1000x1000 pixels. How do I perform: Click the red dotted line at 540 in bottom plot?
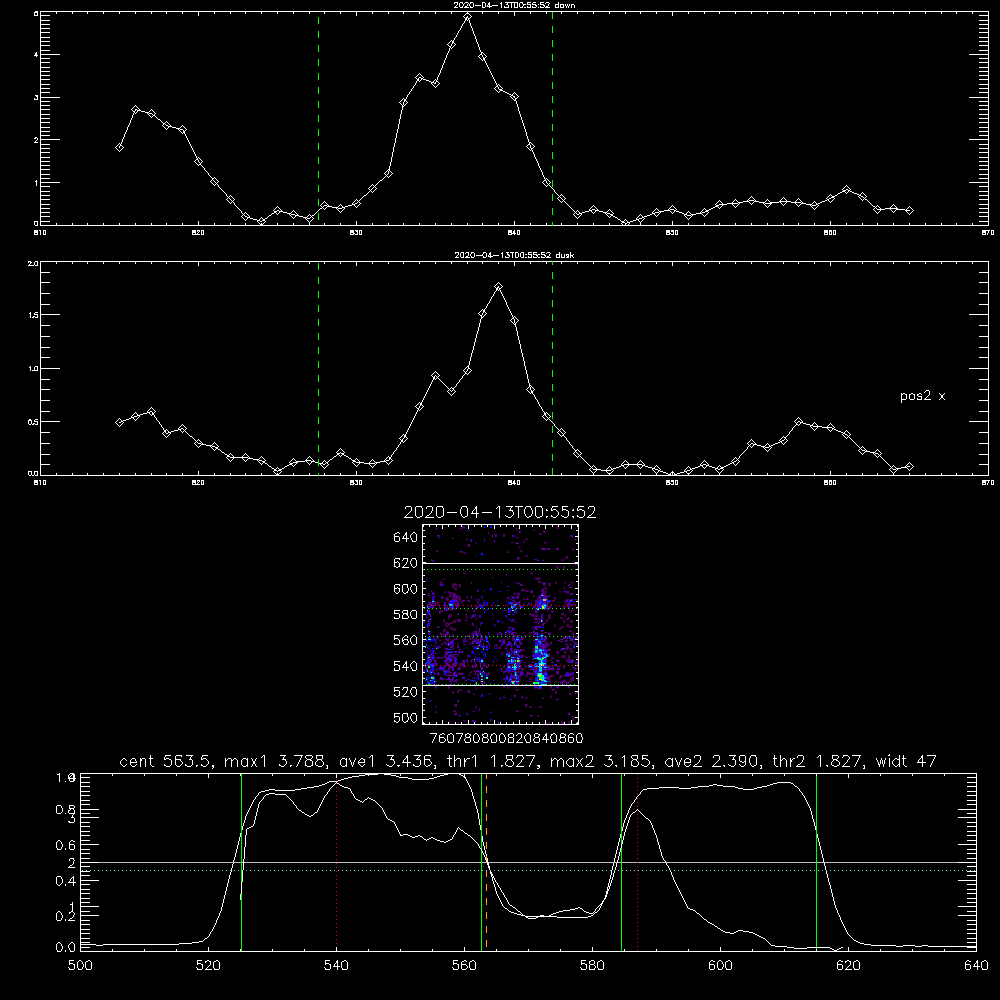337,861
